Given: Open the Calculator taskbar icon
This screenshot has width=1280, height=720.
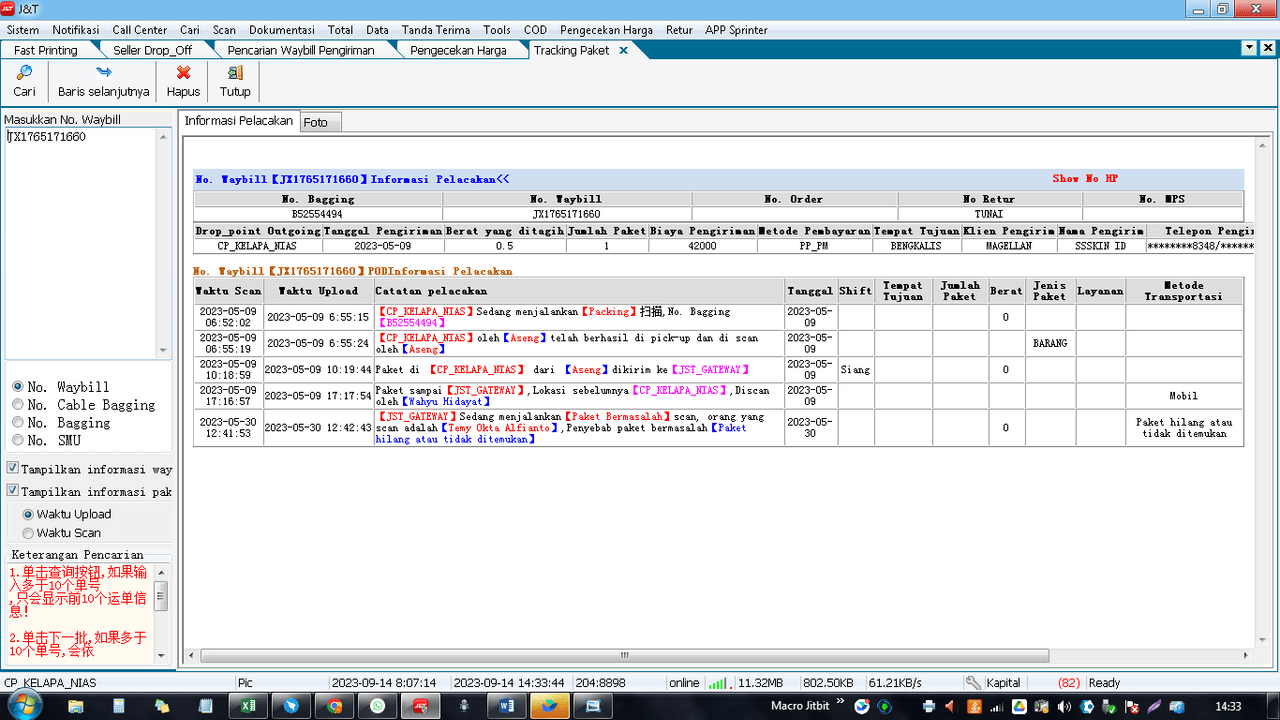Looking at the screenshot, I should point(119,706).
